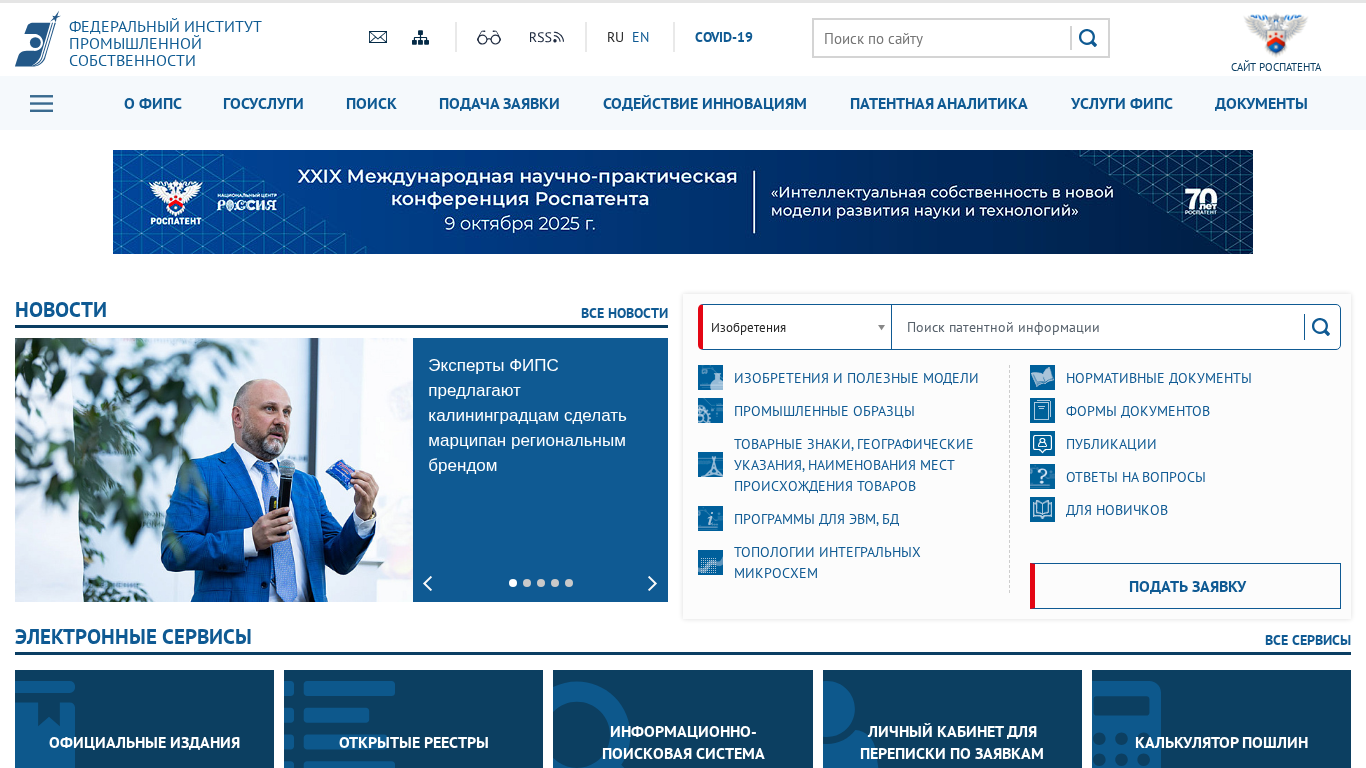1366x768 pixels.
Task: Click the Нормативные документы book icon
Action: (x=1042, y=378)
